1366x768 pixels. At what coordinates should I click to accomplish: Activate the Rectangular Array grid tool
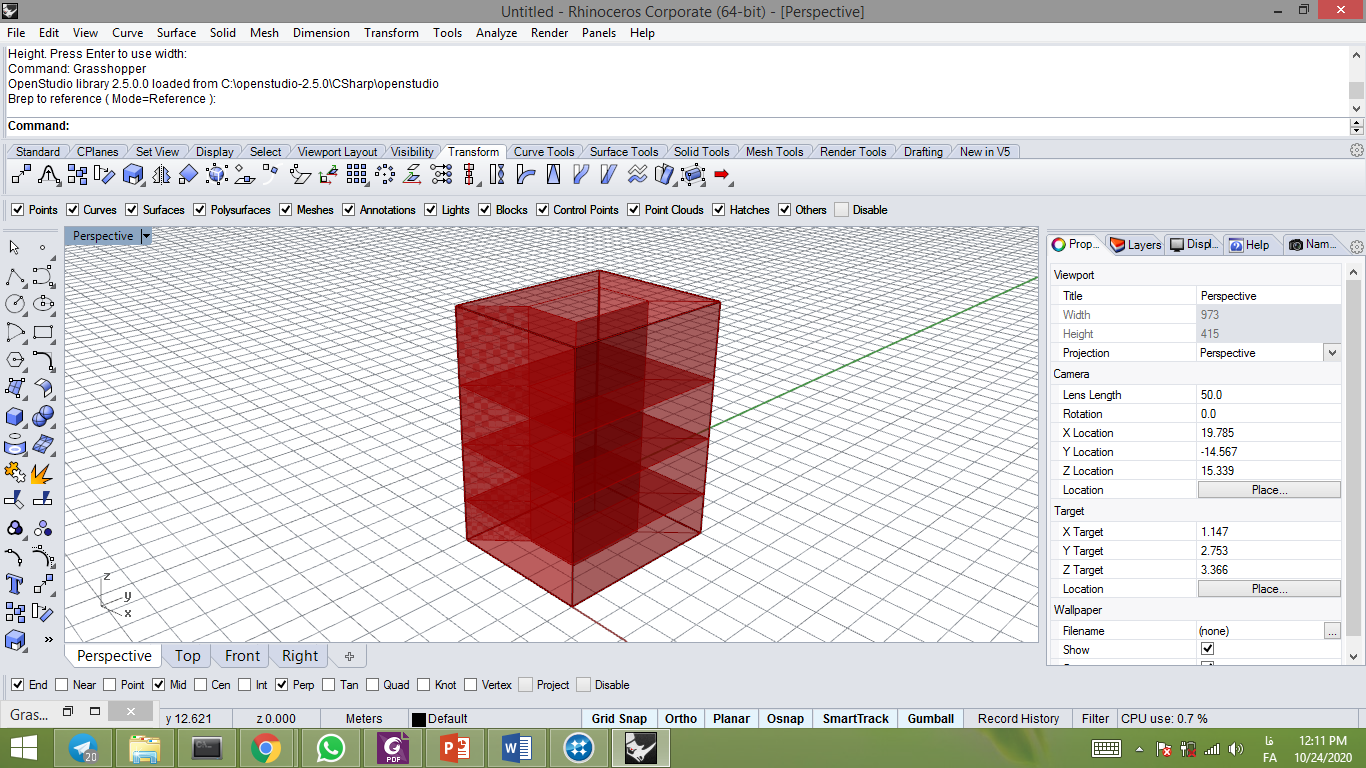click(x=357, y=176)
